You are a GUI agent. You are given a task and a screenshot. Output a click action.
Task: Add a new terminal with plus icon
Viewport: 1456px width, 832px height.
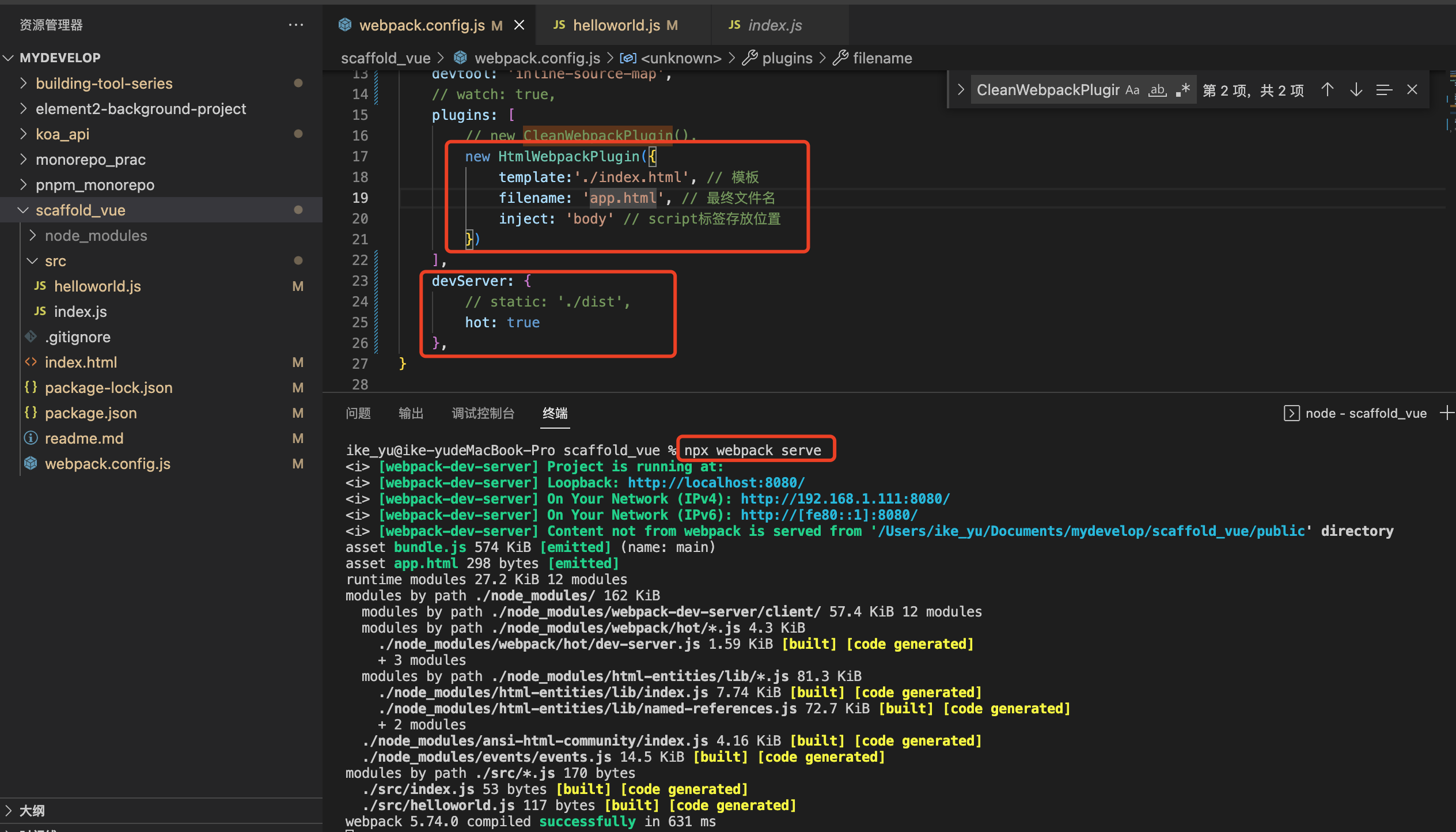(x=1447, y=413)
